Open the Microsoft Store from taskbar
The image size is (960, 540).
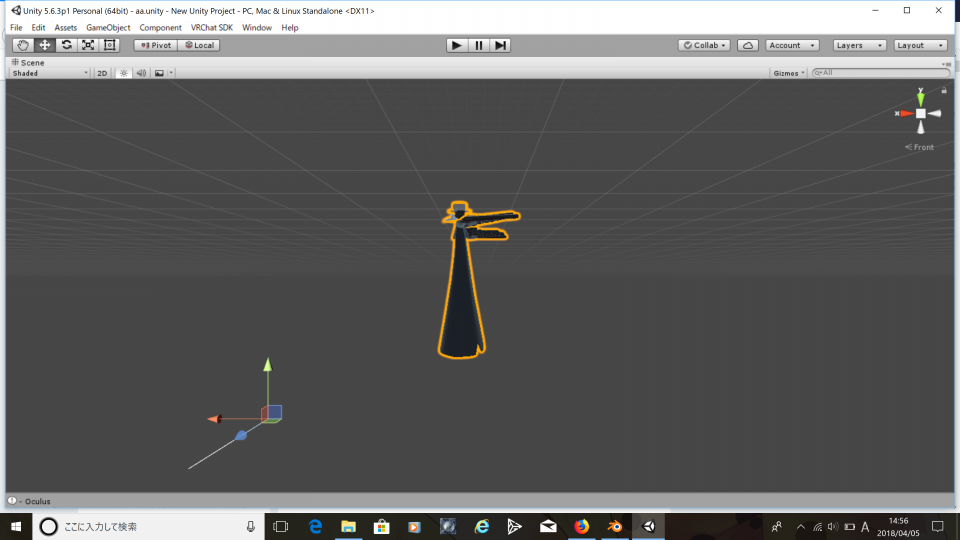click(381, 527)
